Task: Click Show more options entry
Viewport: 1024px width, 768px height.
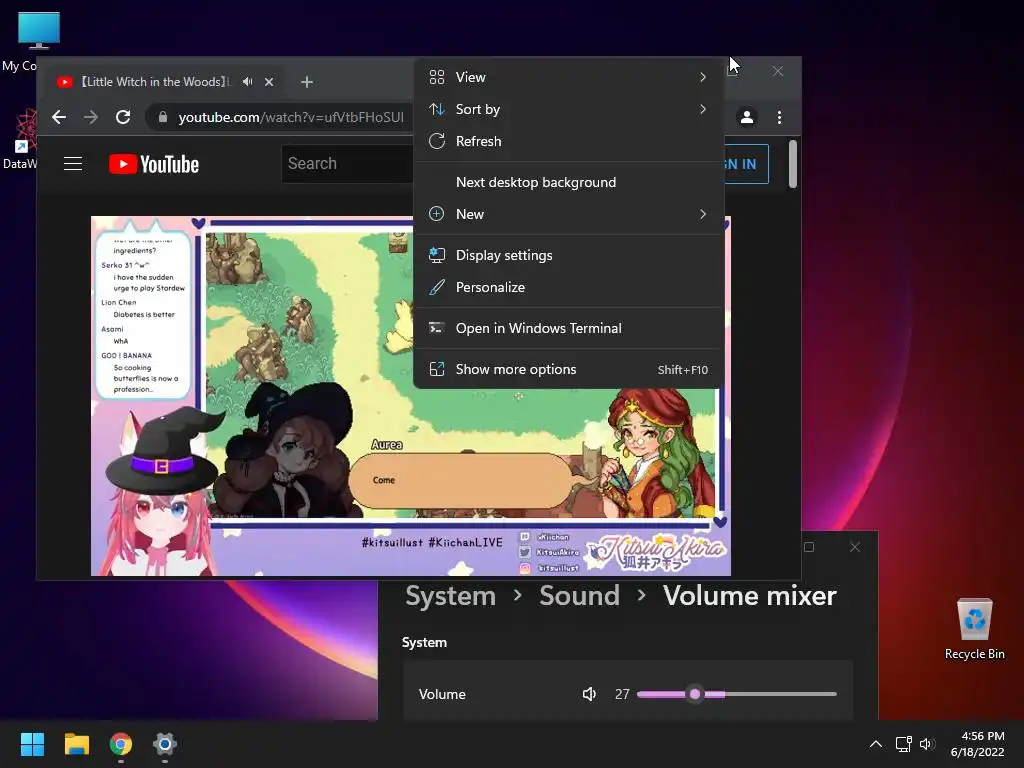Action: pos(568,370)
